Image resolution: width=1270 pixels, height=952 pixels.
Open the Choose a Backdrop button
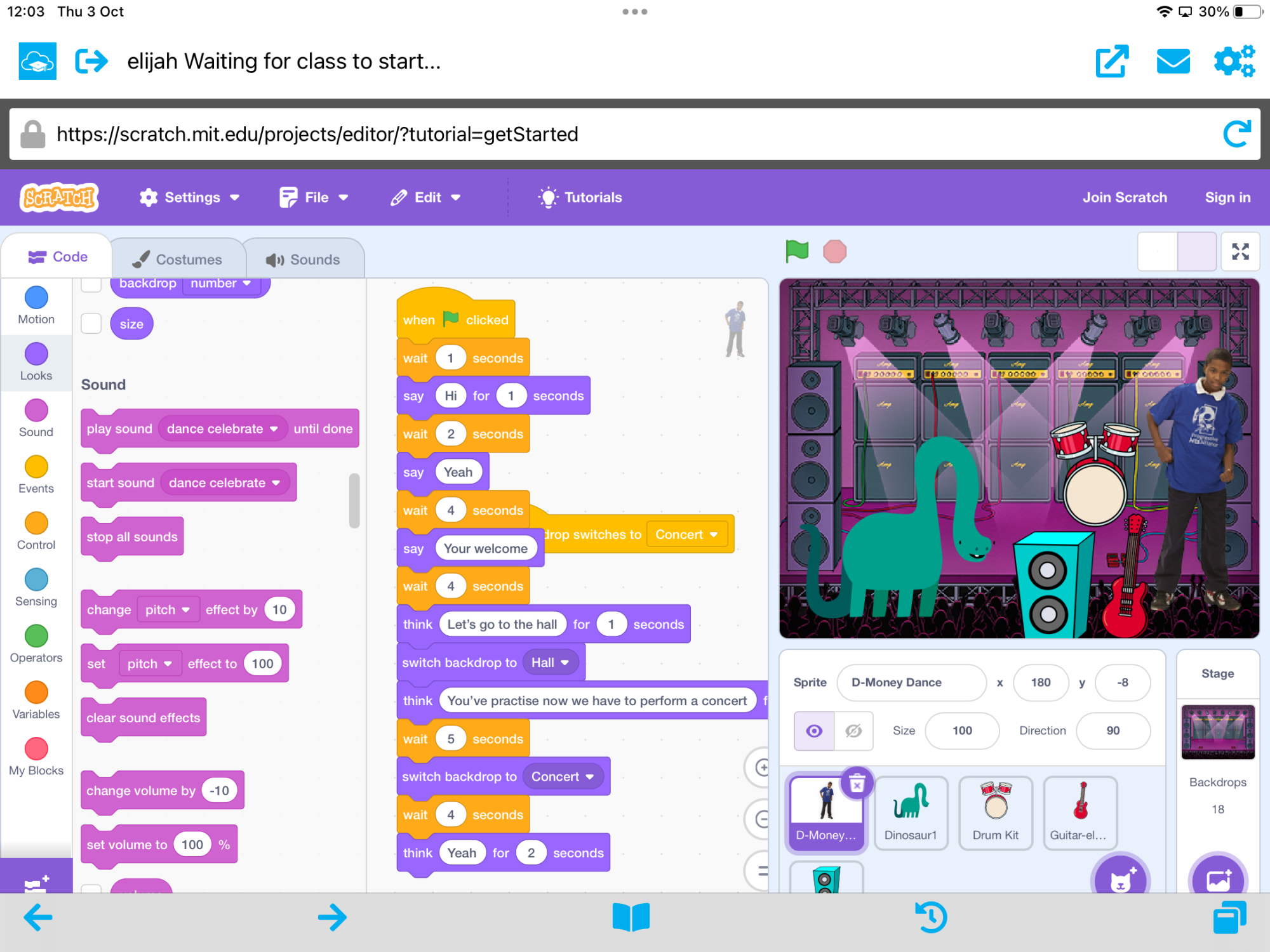tap(1217, 879)
